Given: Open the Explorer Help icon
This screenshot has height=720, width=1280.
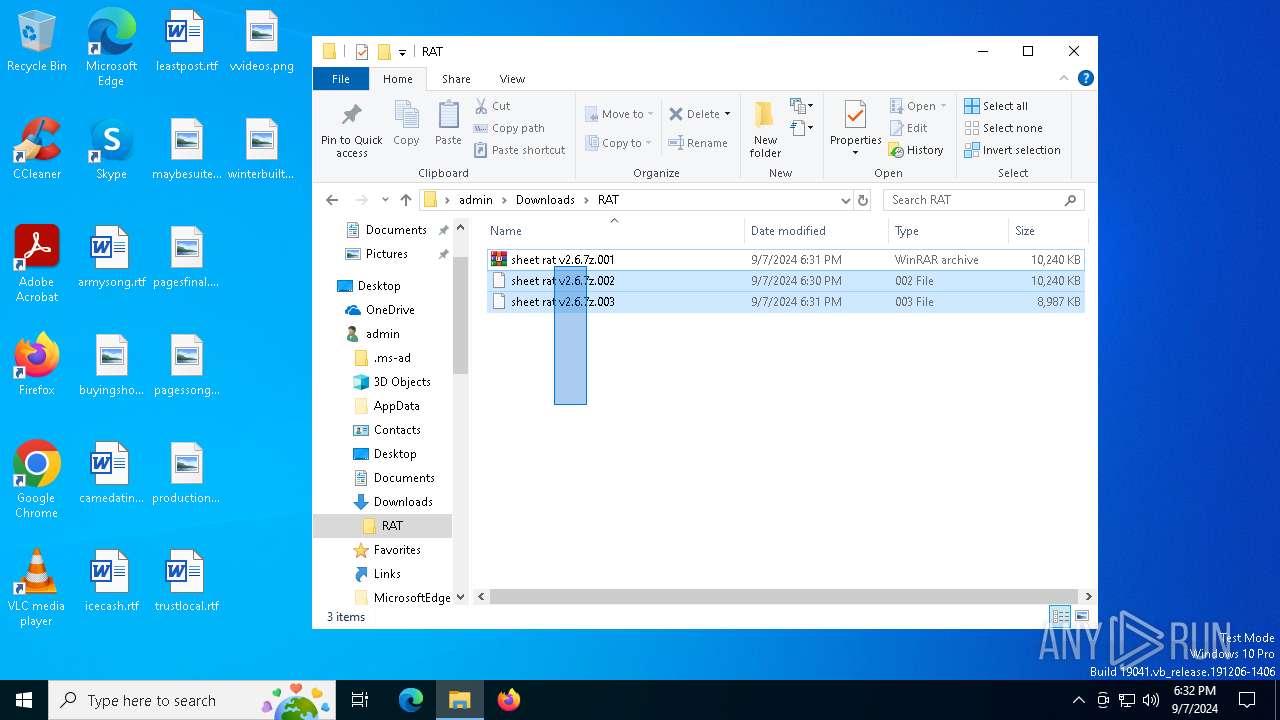Looking at the screenshot, I should [1085, 79].
